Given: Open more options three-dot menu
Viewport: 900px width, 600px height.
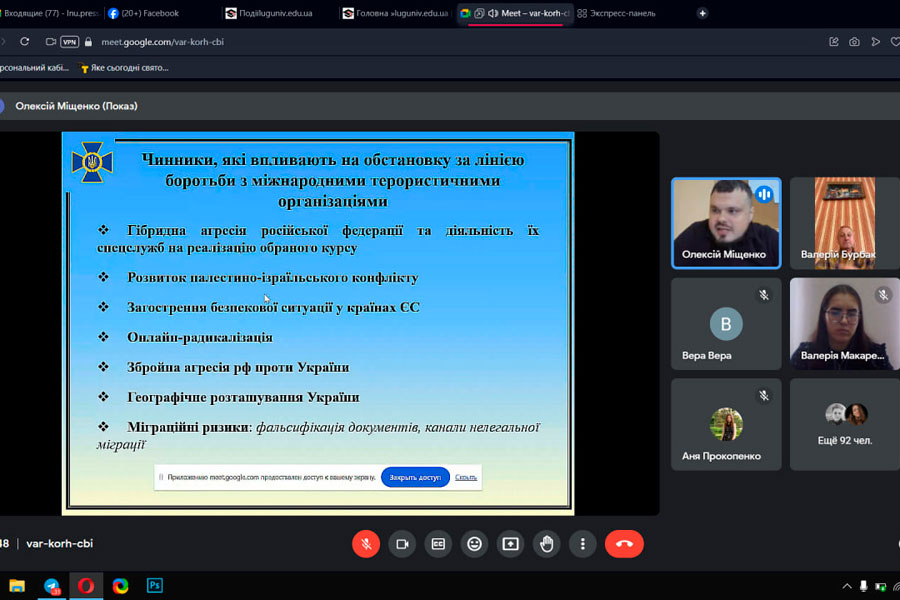Looking at the screenshot, I should pos(583,544).
